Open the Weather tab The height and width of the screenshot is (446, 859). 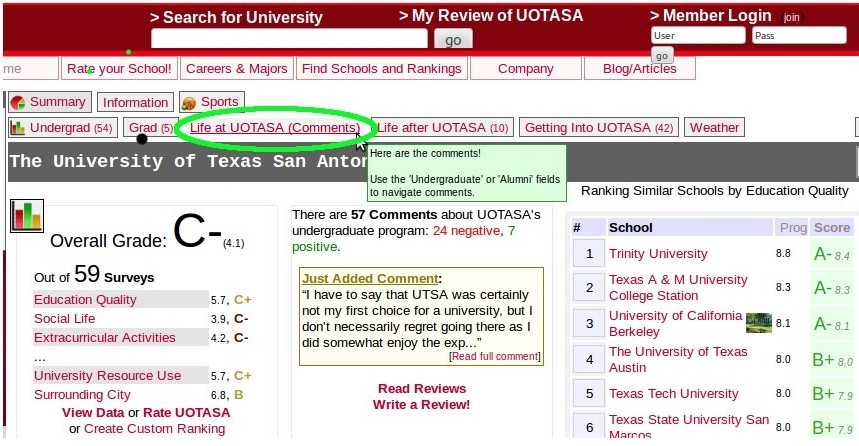[x=714, y=128]
